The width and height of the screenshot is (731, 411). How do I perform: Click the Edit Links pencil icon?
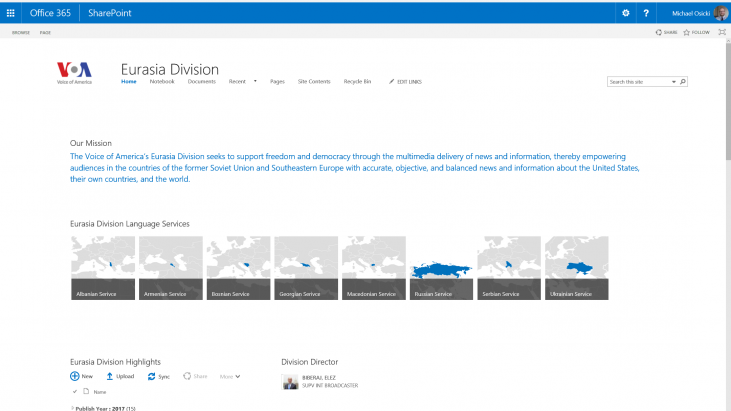(392, 82)
